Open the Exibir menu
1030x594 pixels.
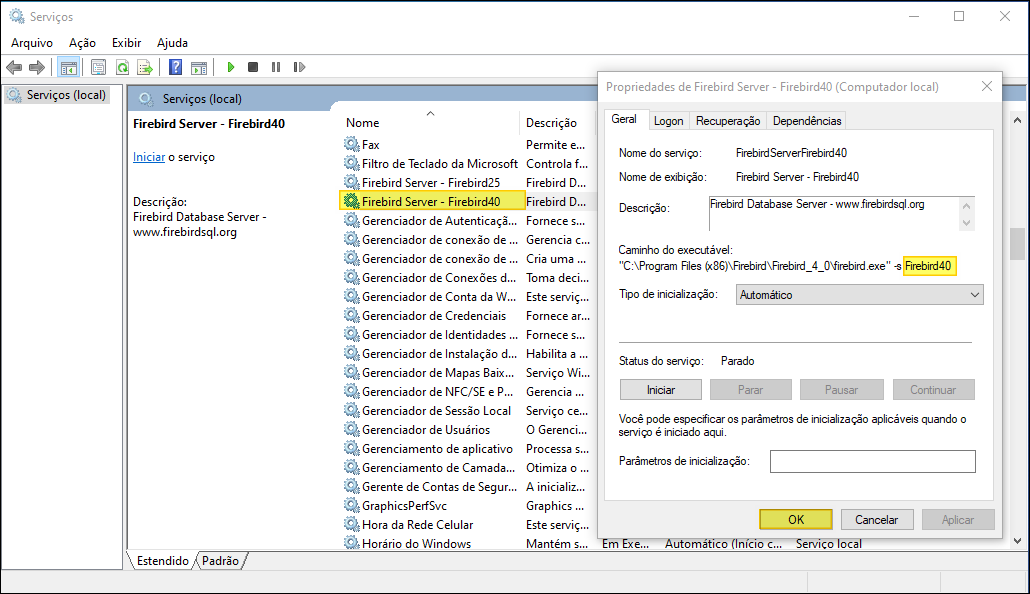(x=126, y=43)
